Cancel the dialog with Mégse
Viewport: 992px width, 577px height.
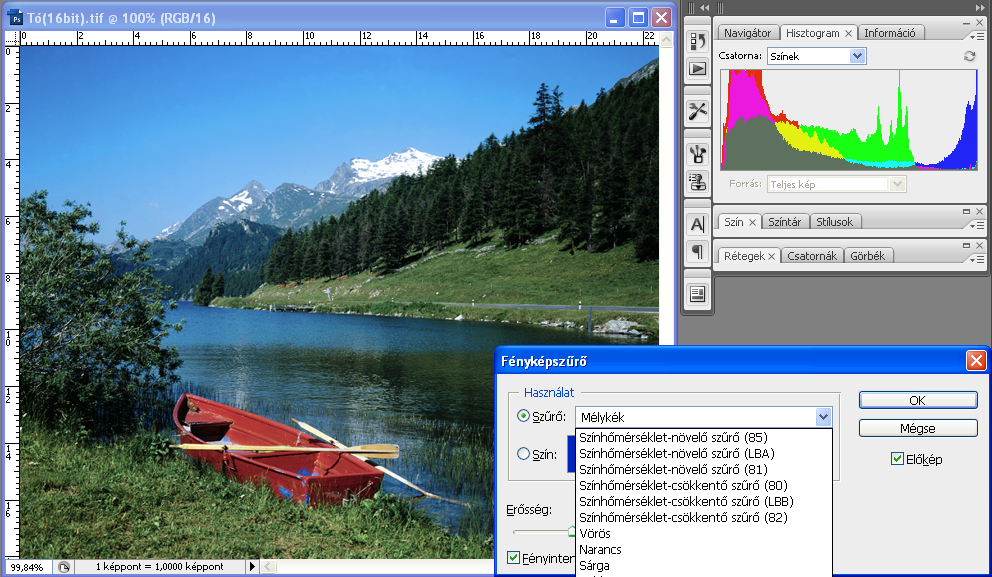pos(917,428)
